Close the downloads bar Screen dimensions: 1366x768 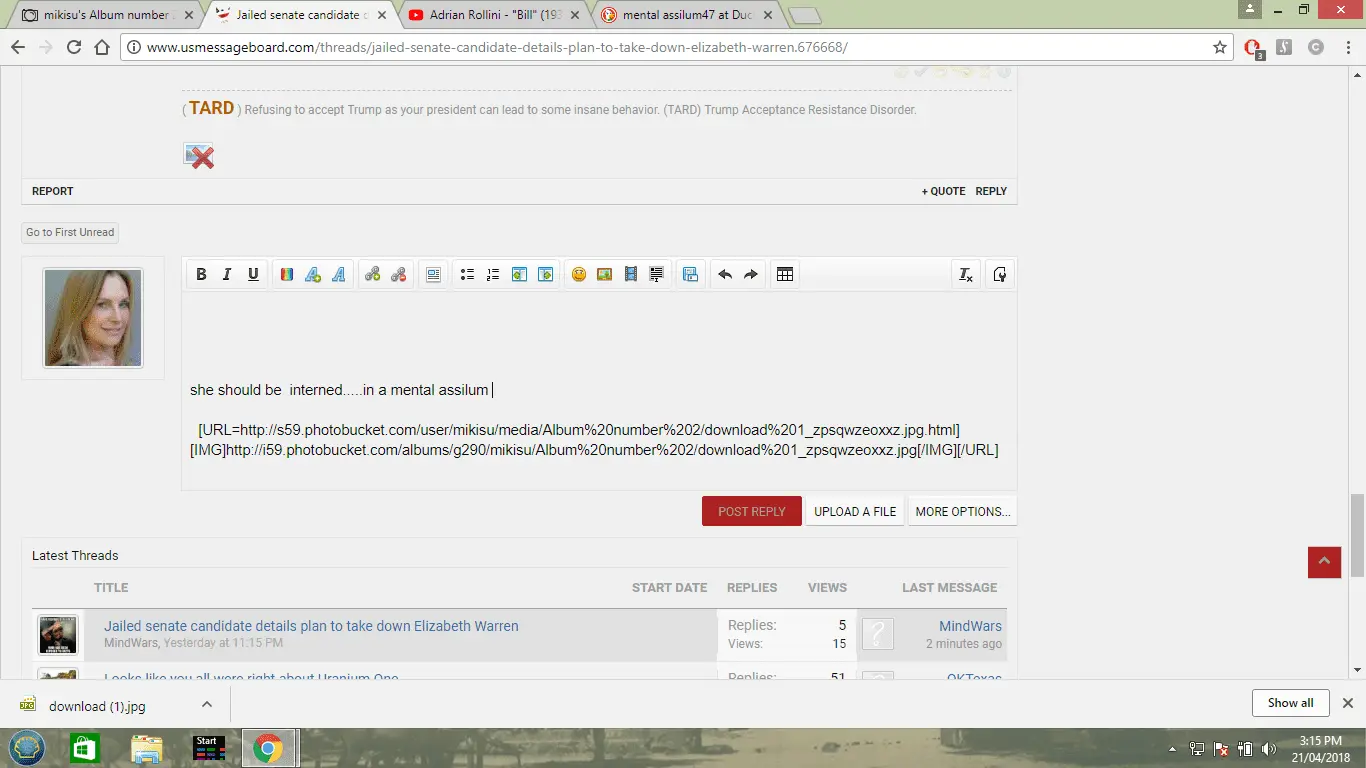click(1347, 703)
